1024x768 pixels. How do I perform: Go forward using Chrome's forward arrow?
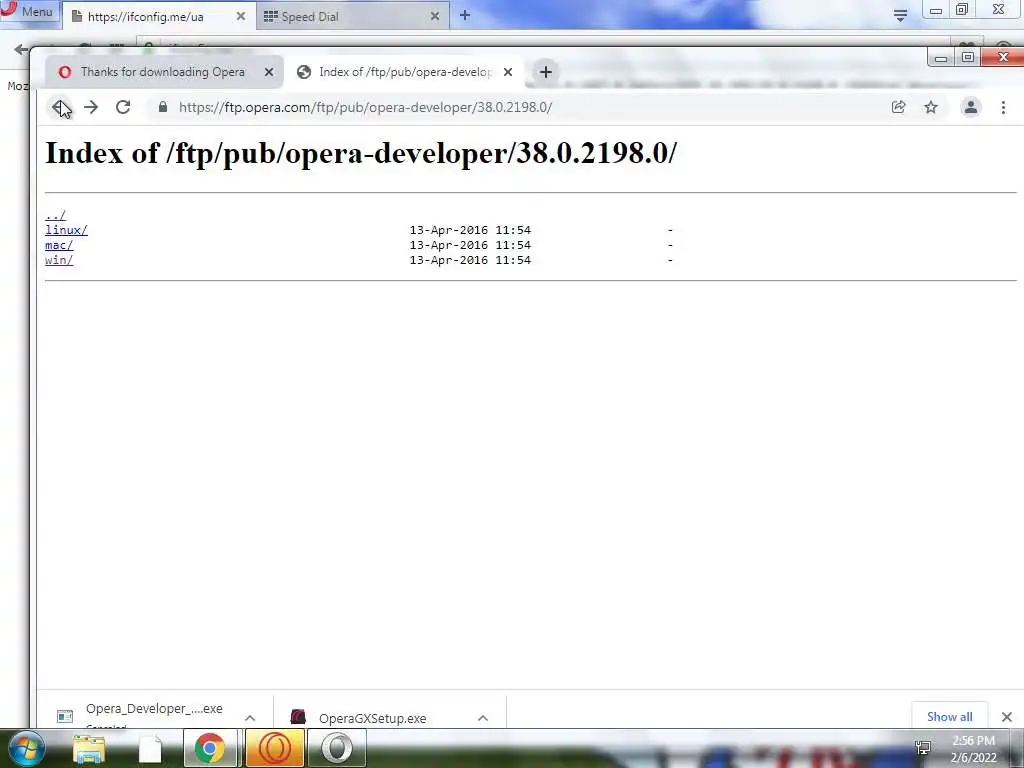pos(91,107)
